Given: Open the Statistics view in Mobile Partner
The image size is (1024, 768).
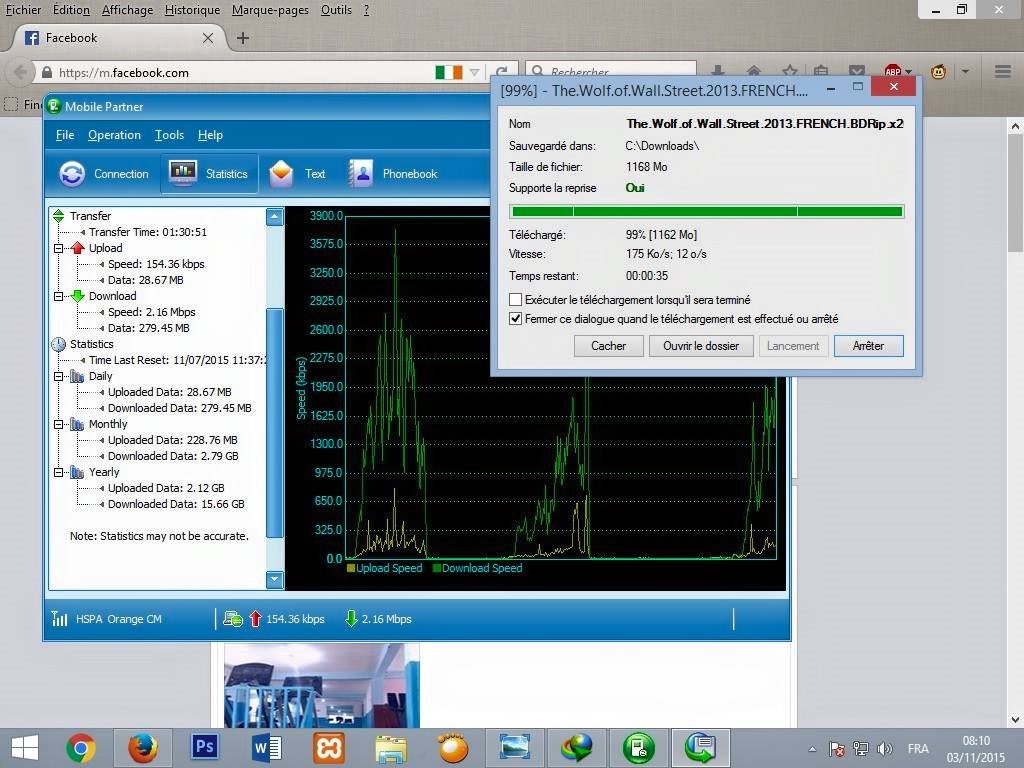Looking at the screenshot, I should (209, 174).
